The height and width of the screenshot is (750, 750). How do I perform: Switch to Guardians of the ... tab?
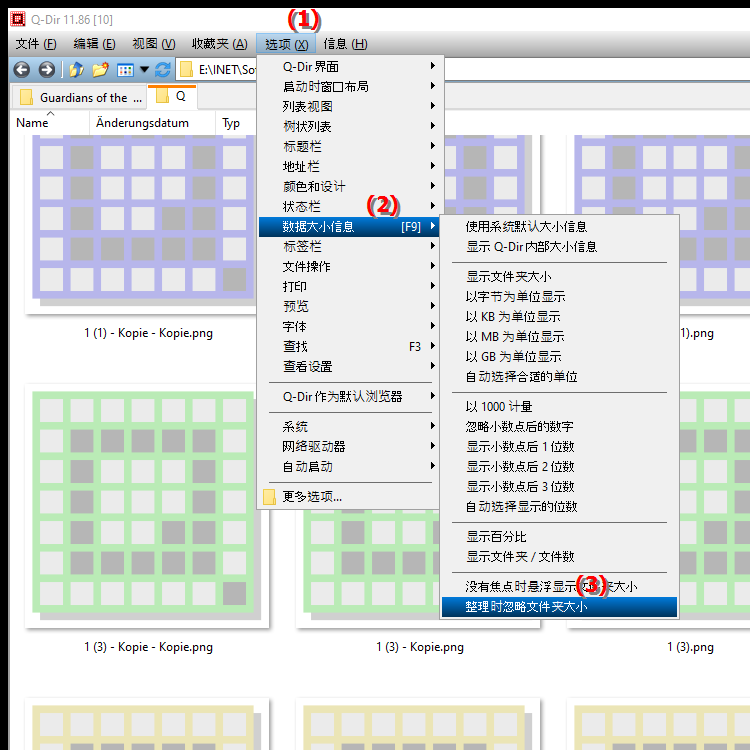pyautogui.click(x=79, y=98)
